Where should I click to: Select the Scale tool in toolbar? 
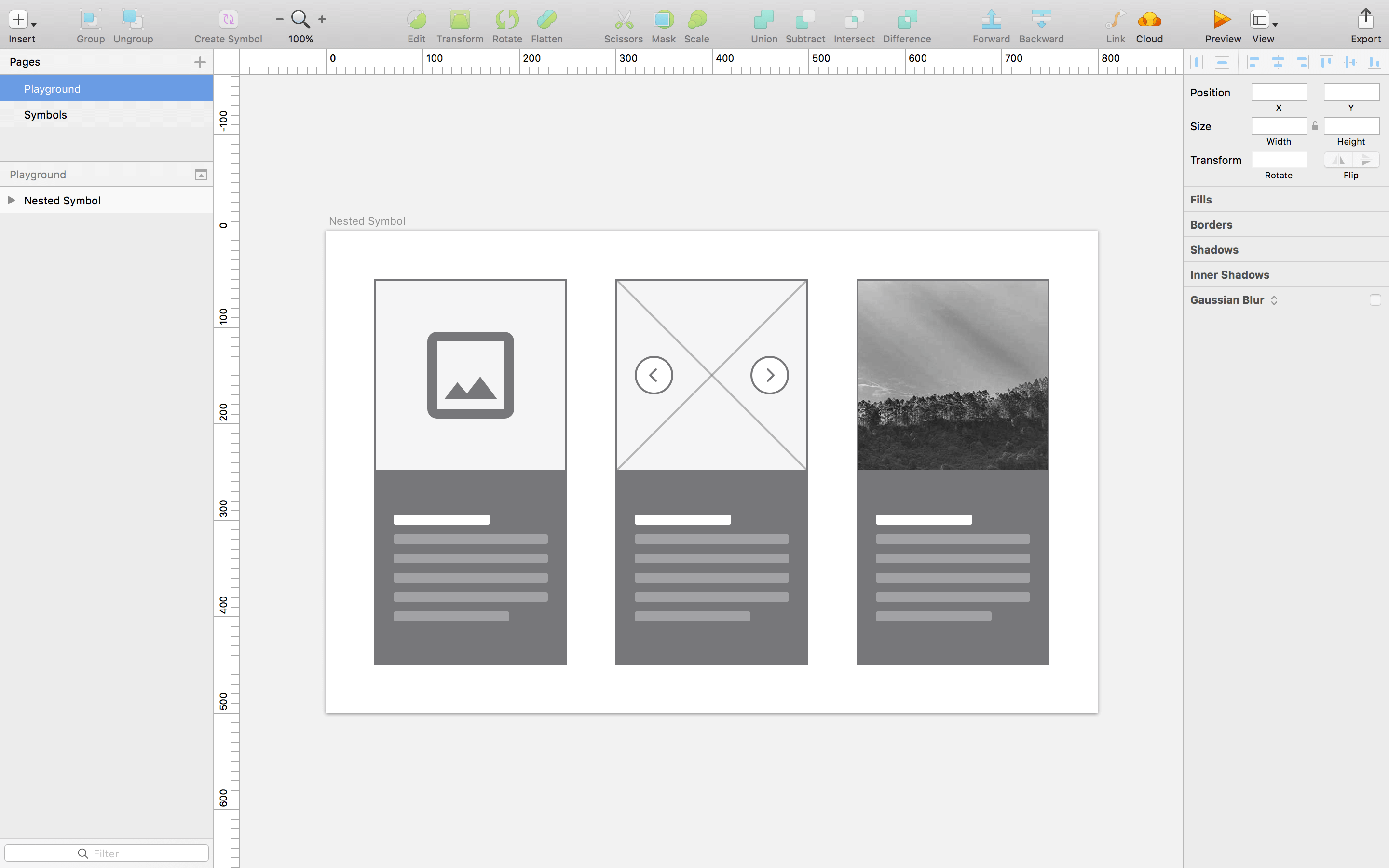pos(697,25)
